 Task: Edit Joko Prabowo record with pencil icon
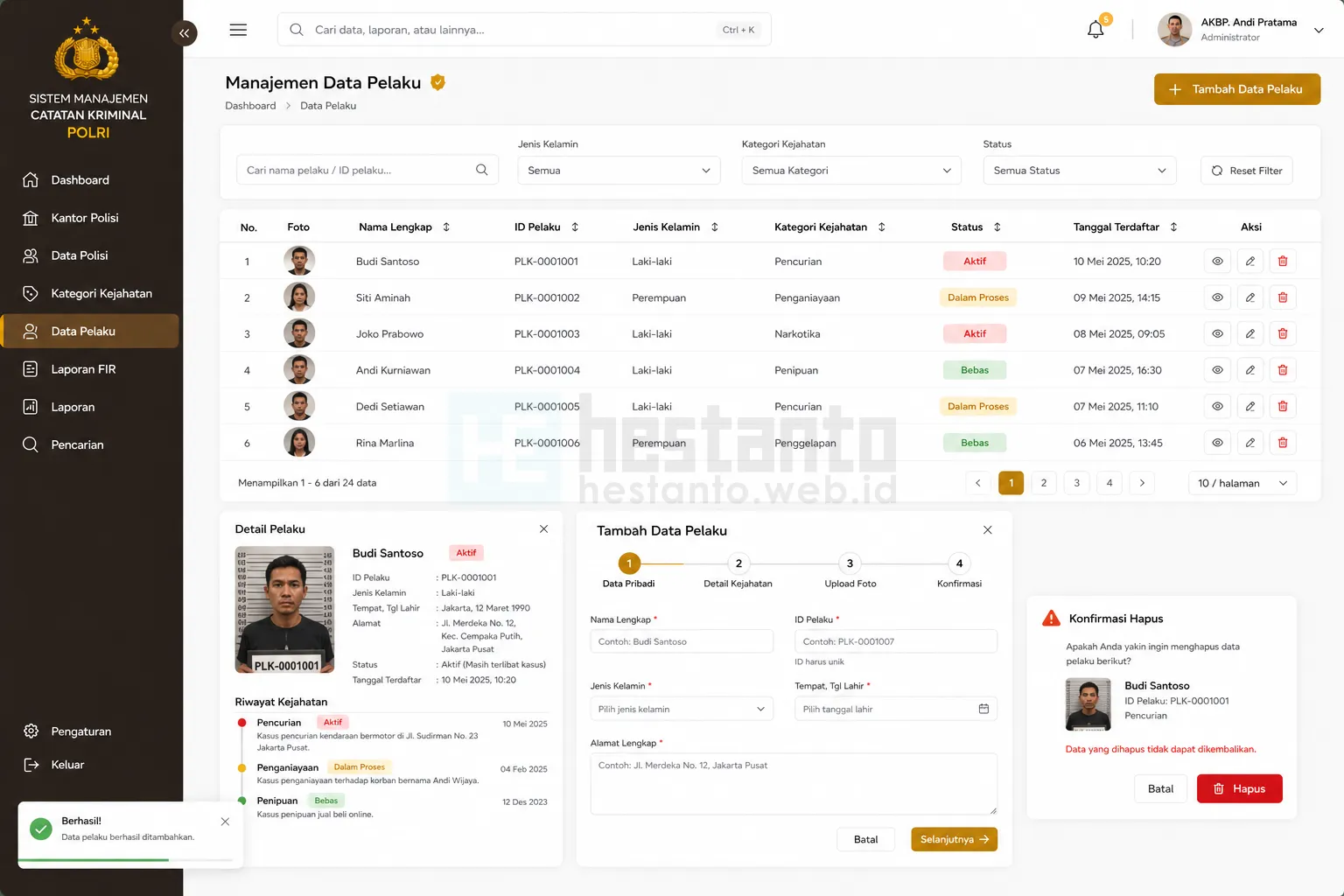1250,333
